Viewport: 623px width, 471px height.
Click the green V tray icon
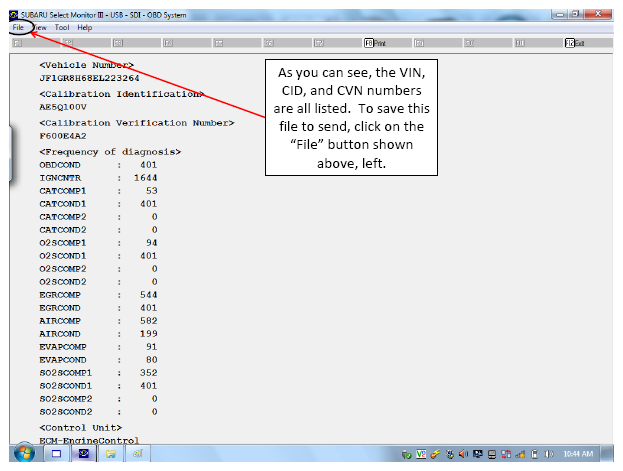tap(421, 454)
